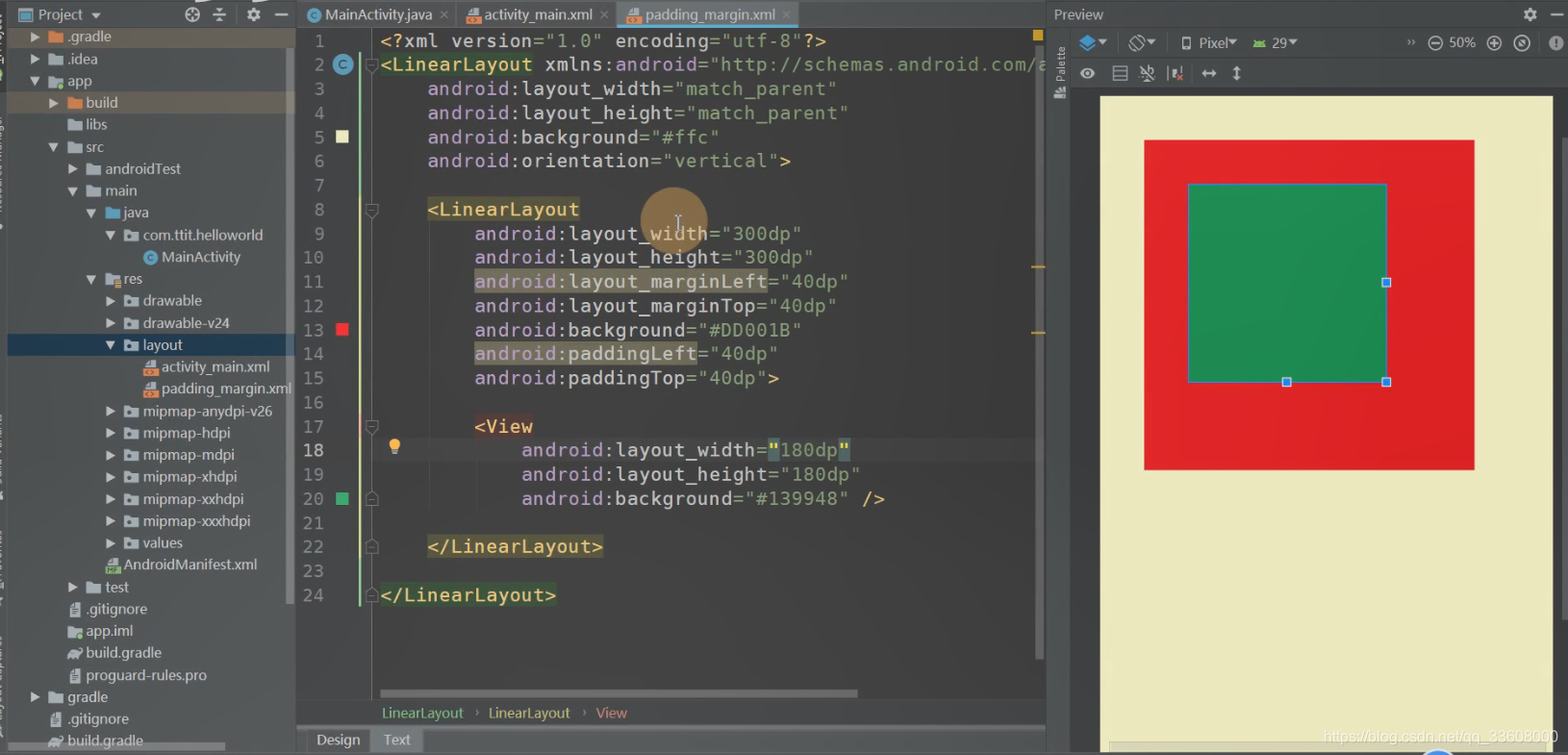
Task: Fold the nested LinearLayout block at line 8
Action: pos(371,210)
